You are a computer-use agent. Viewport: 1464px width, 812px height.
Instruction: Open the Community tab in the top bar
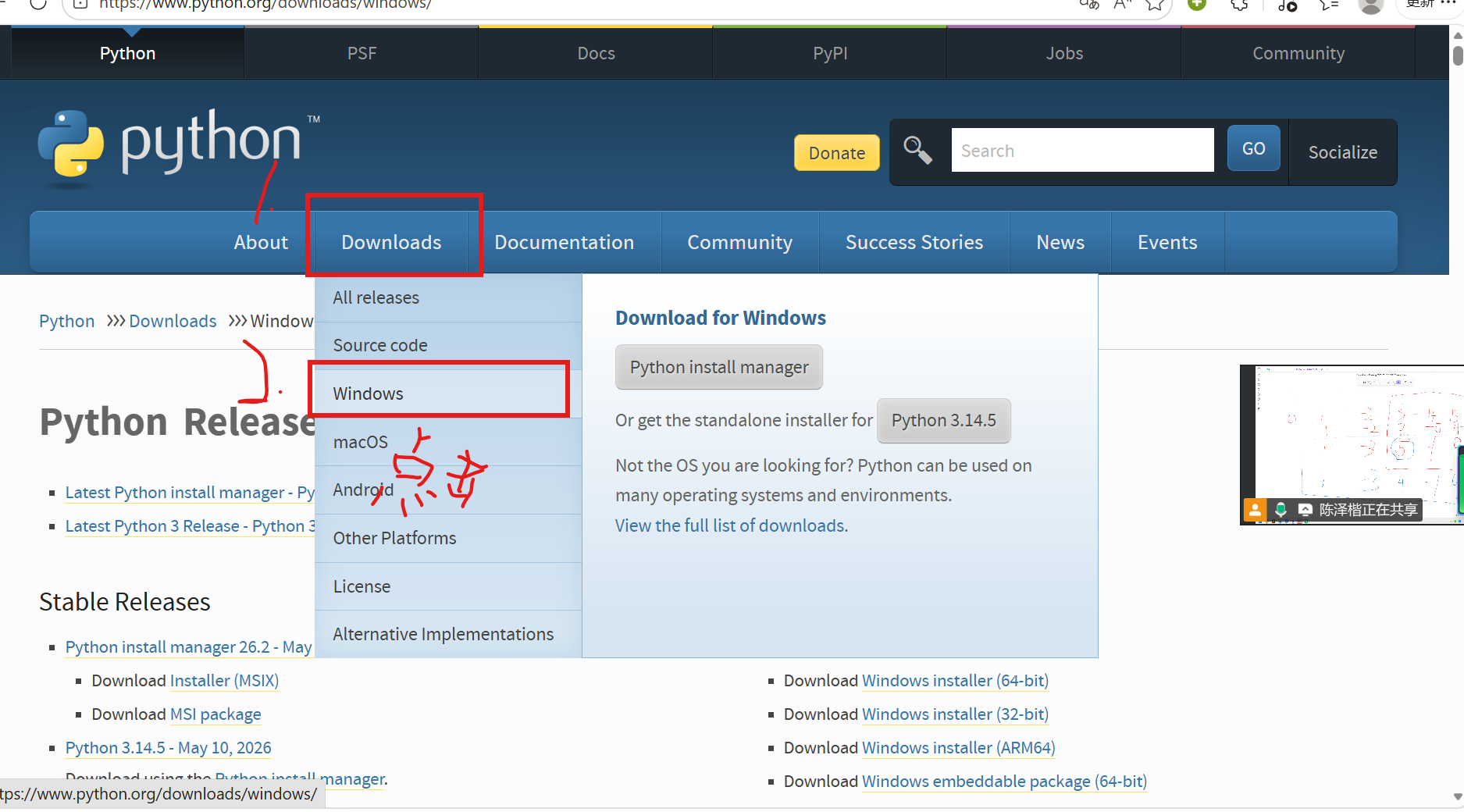point(1298,53)
